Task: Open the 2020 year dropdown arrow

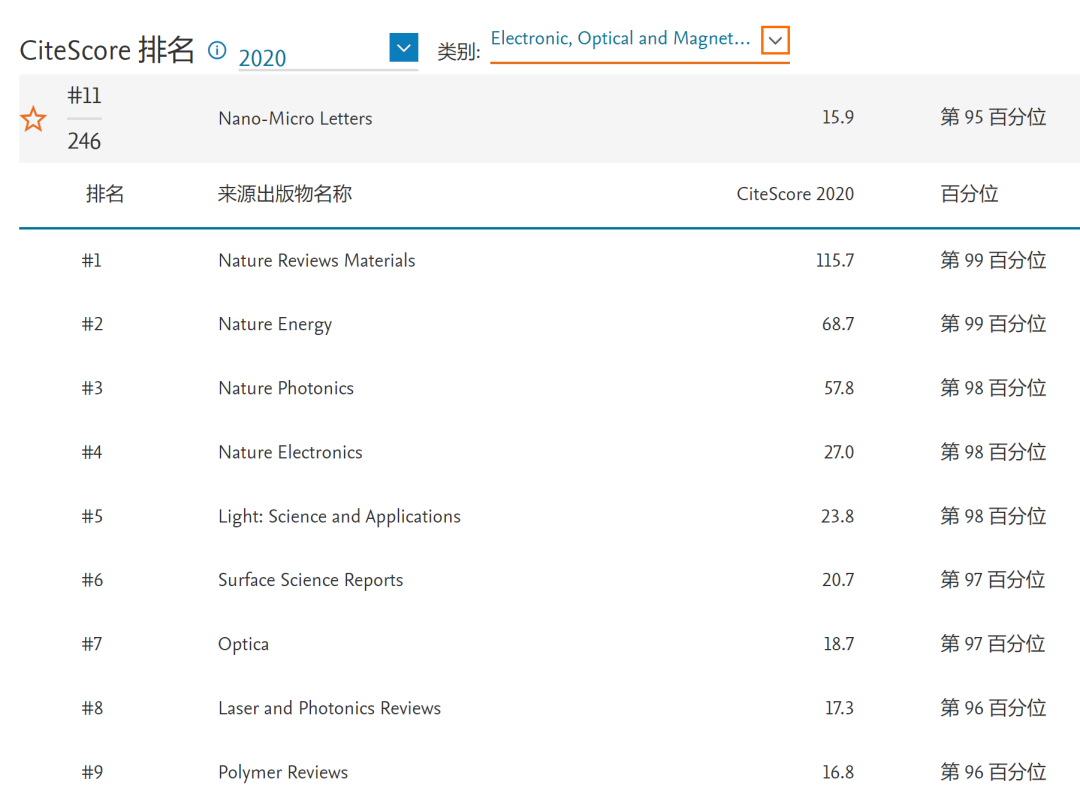Action: pos(404,48)
